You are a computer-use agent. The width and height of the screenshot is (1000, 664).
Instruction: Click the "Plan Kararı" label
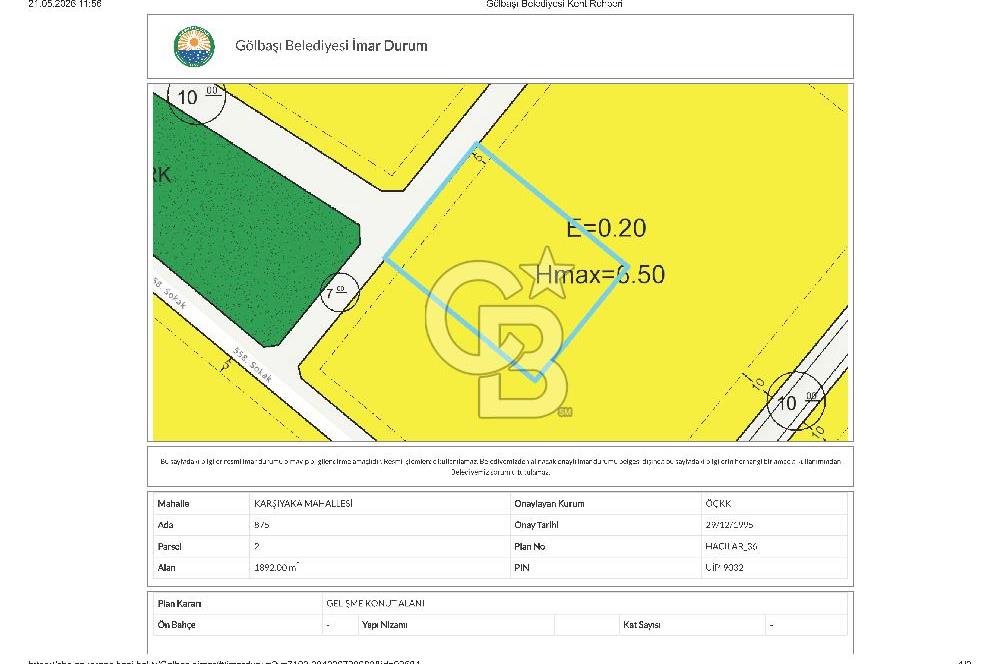179,603
